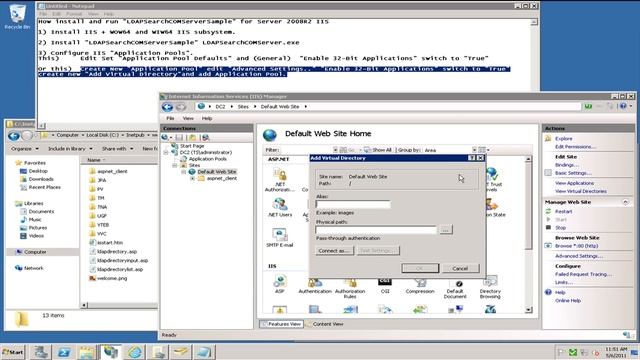Open the Organize dropdown in Explorer
This screenshot has height=360, width=640.
point(25,149)
